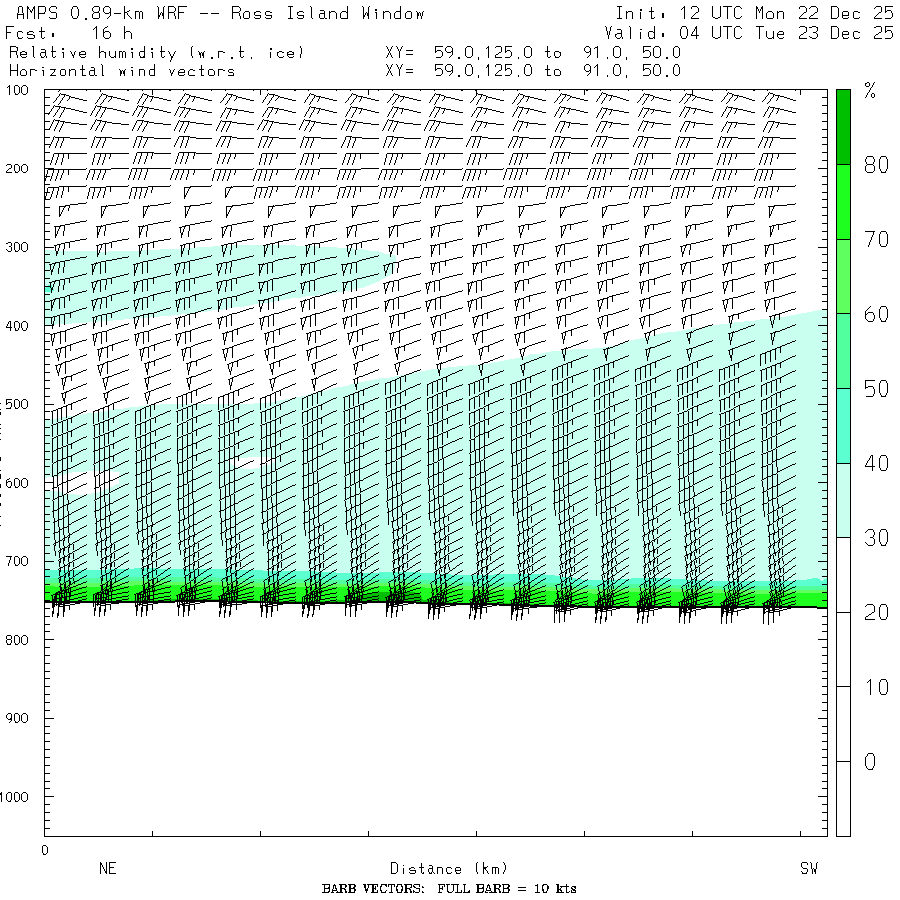This screenshot has width=900, height=900.
Task: Click the 100 pressure axis label
Action: 17,90
